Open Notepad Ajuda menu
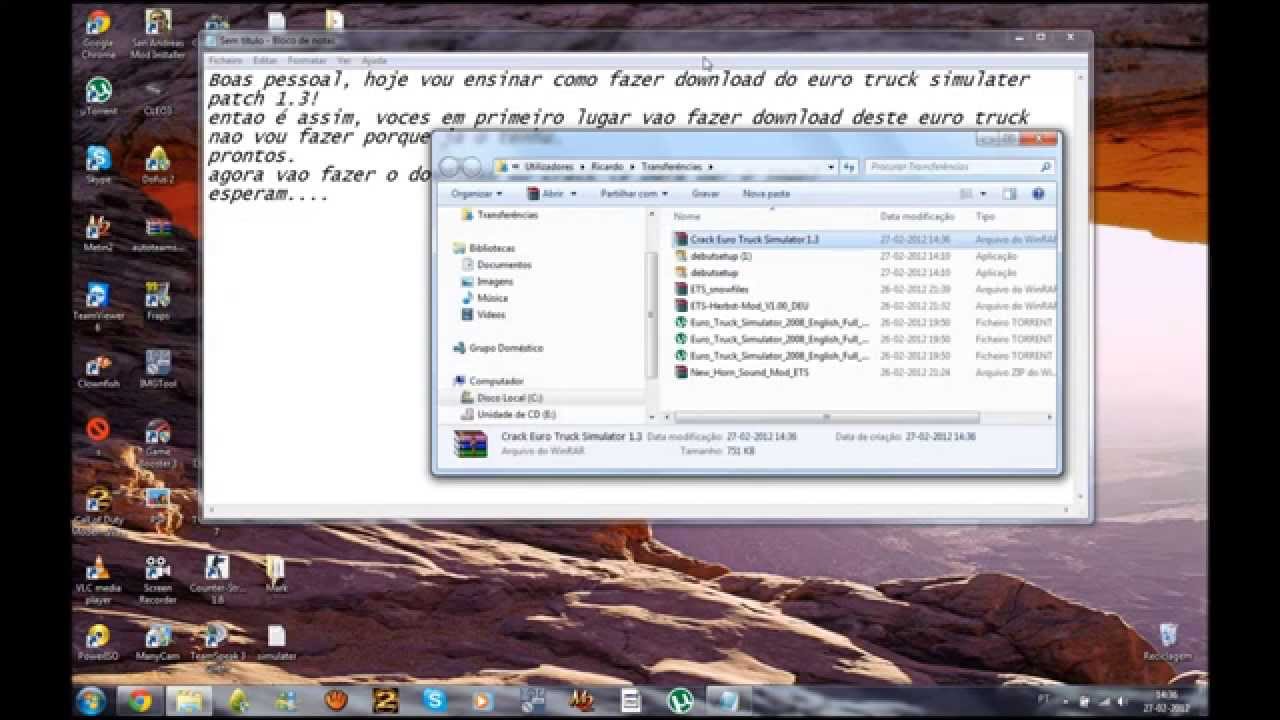This screenshot has width=1280, height=720. click(x=373, y=60)
